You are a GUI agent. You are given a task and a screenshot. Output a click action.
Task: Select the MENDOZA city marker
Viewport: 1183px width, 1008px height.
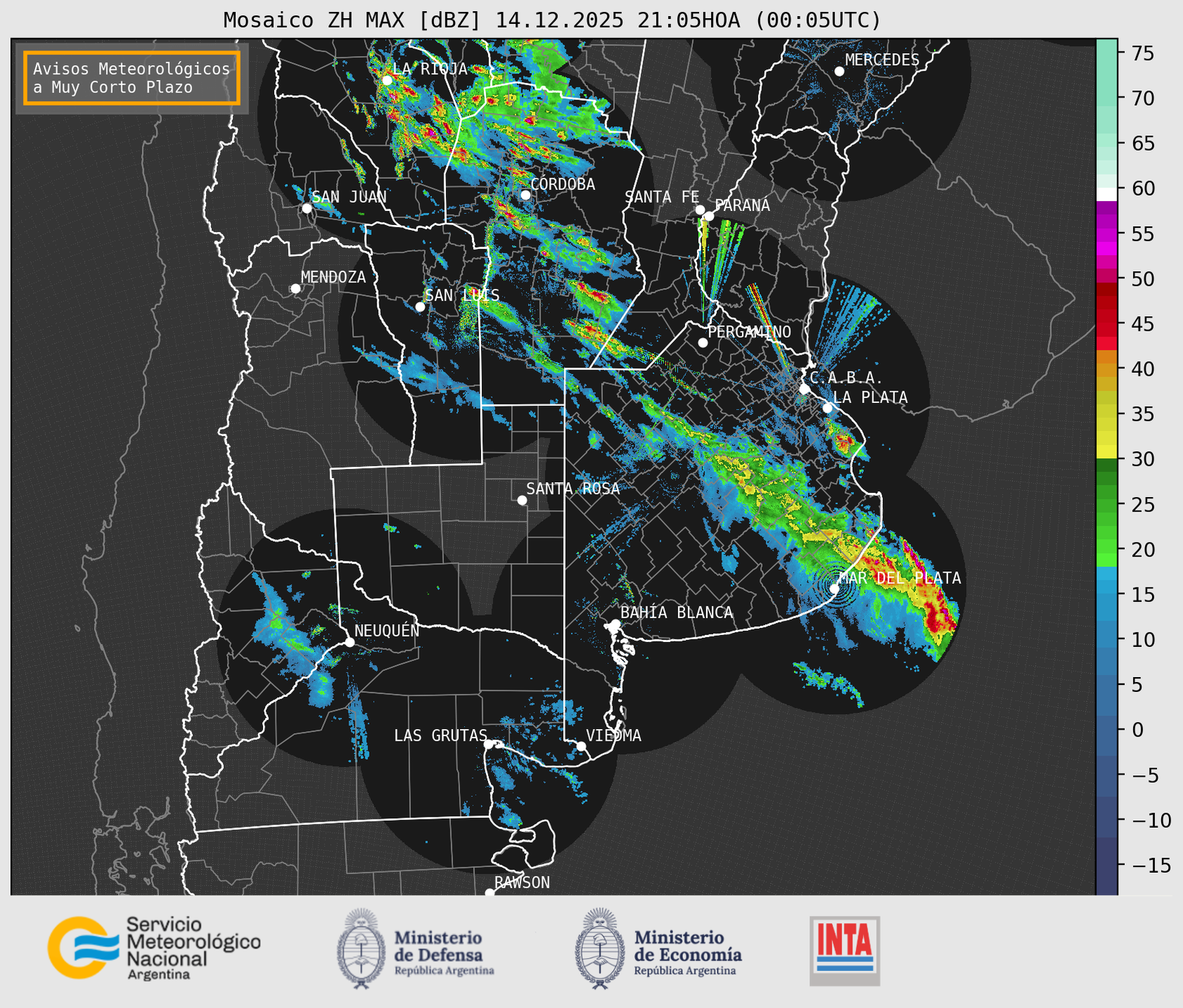point(296,289)
